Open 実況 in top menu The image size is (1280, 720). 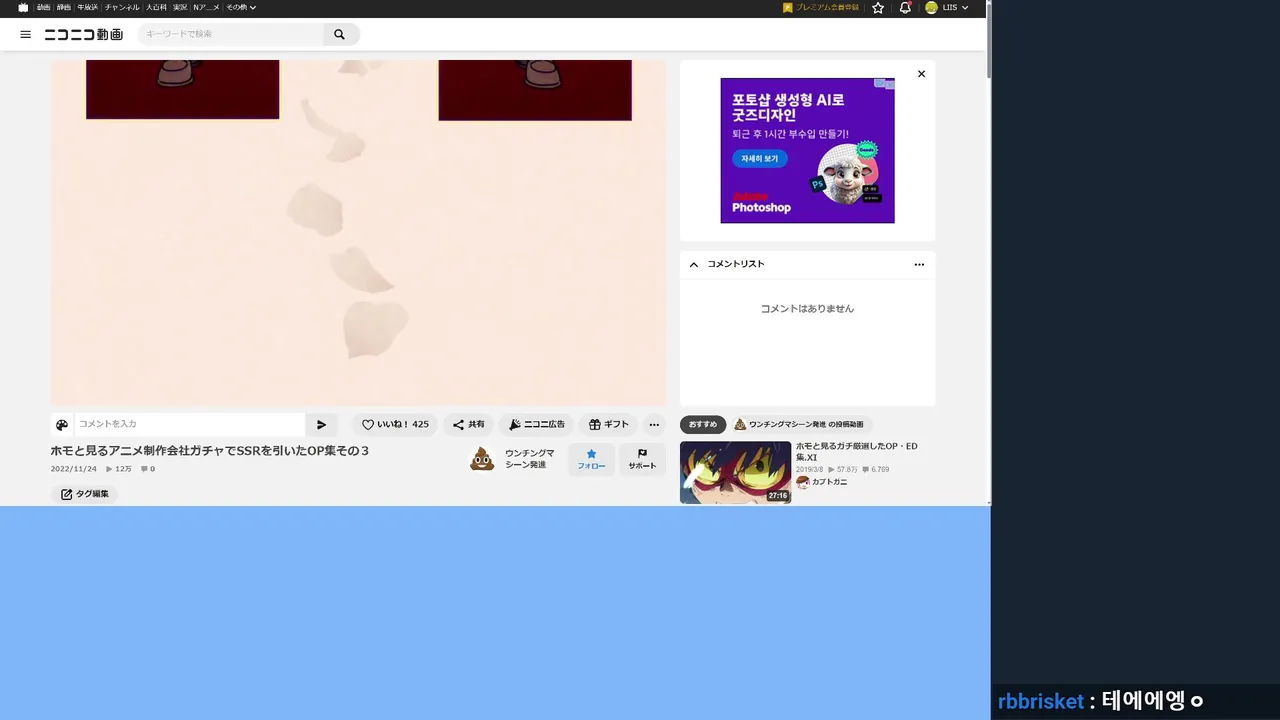click(180, 7)
